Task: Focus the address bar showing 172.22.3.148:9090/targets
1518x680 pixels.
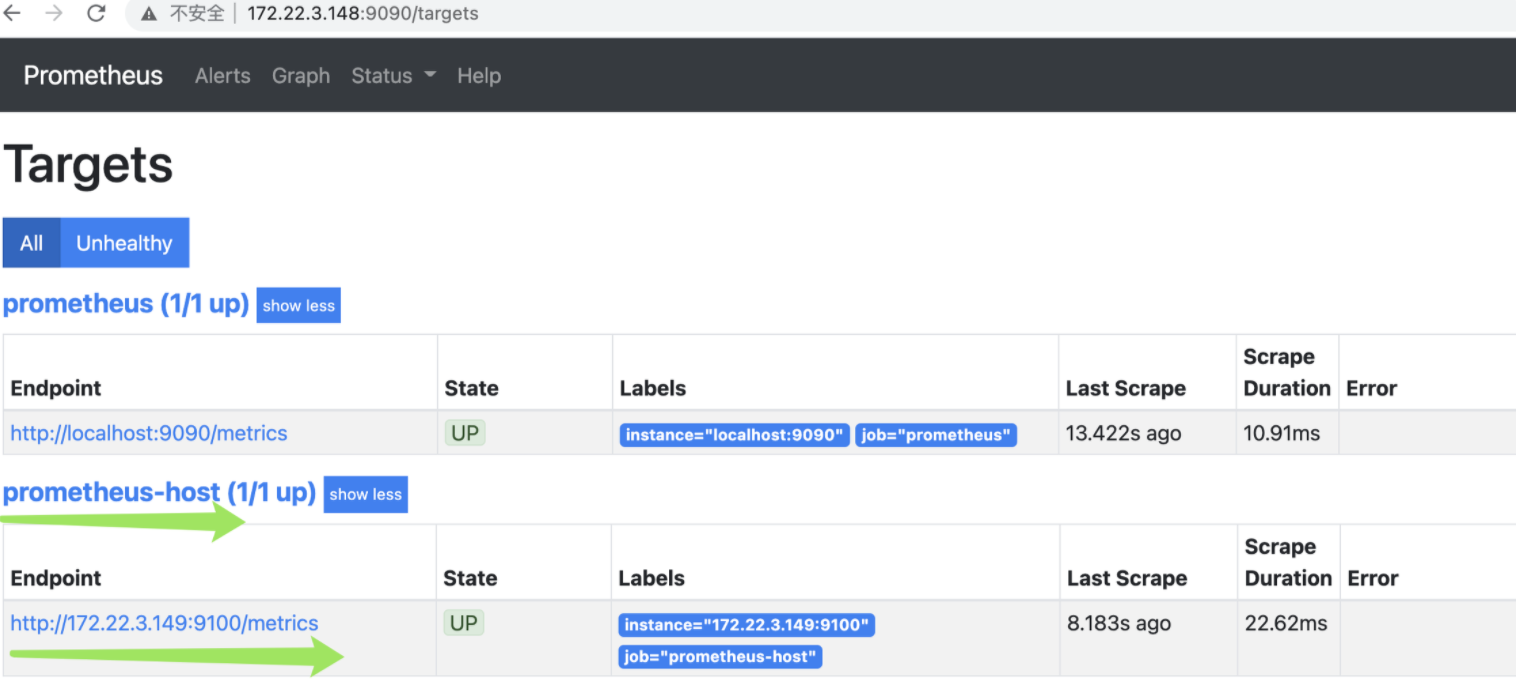Action: coord(363,14)
